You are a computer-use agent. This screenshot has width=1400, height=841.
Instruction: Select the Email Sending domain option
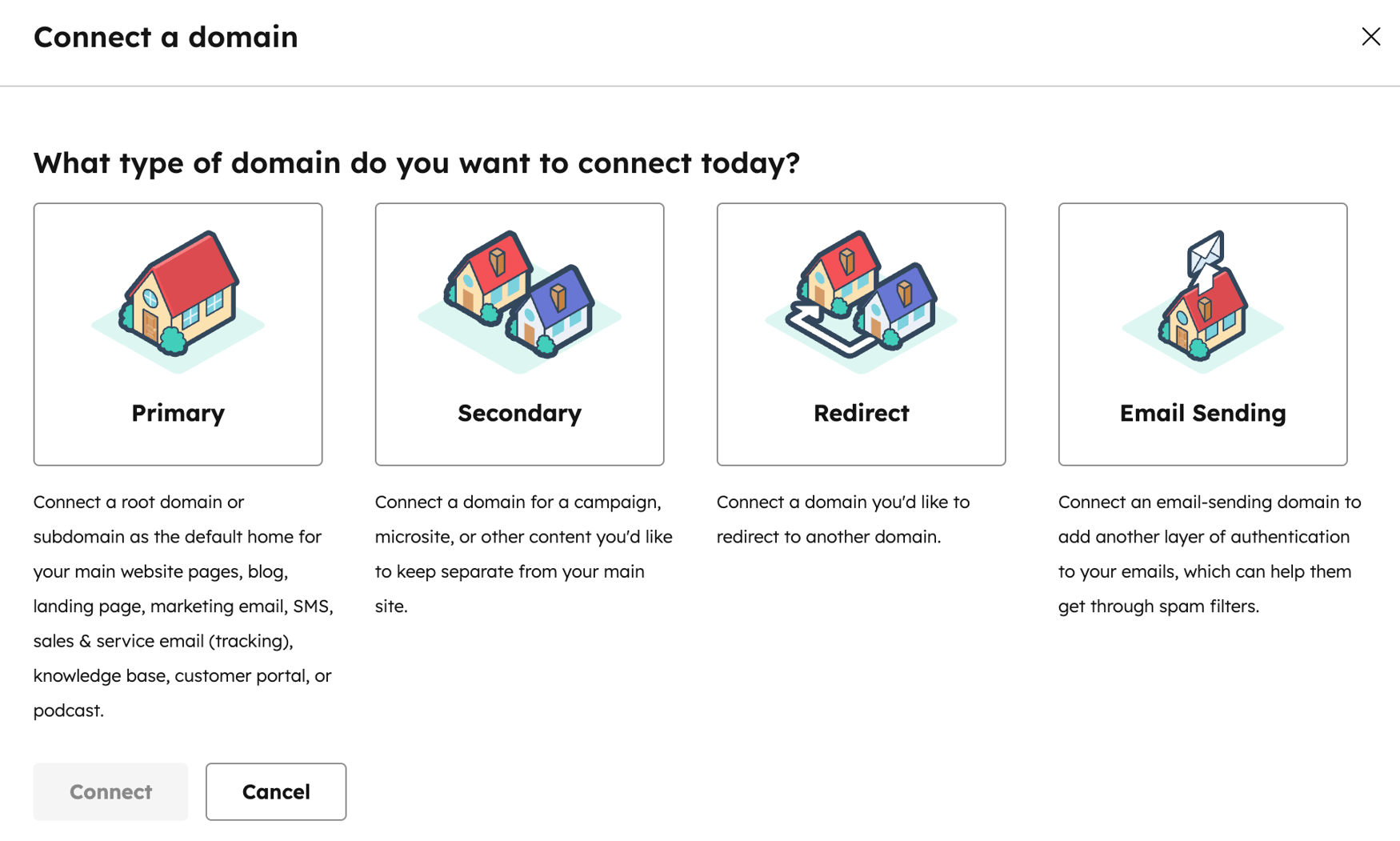coord(1202,334)
